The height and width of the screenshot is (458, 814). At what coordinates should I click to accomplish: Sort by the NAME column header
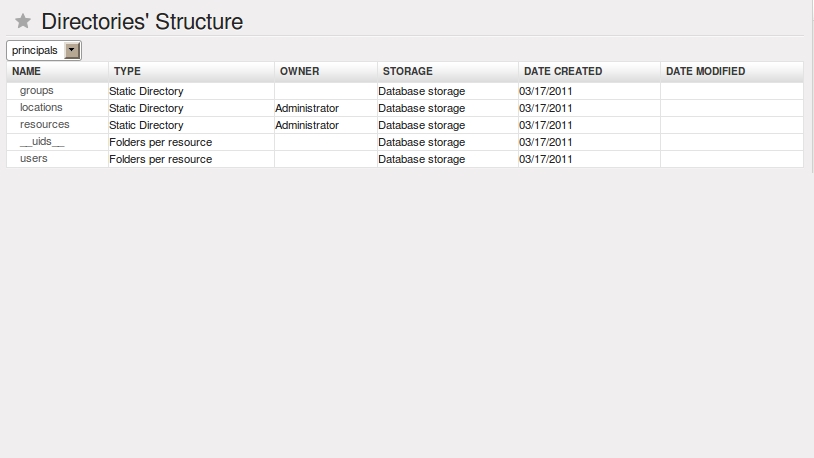click(26, 72)
